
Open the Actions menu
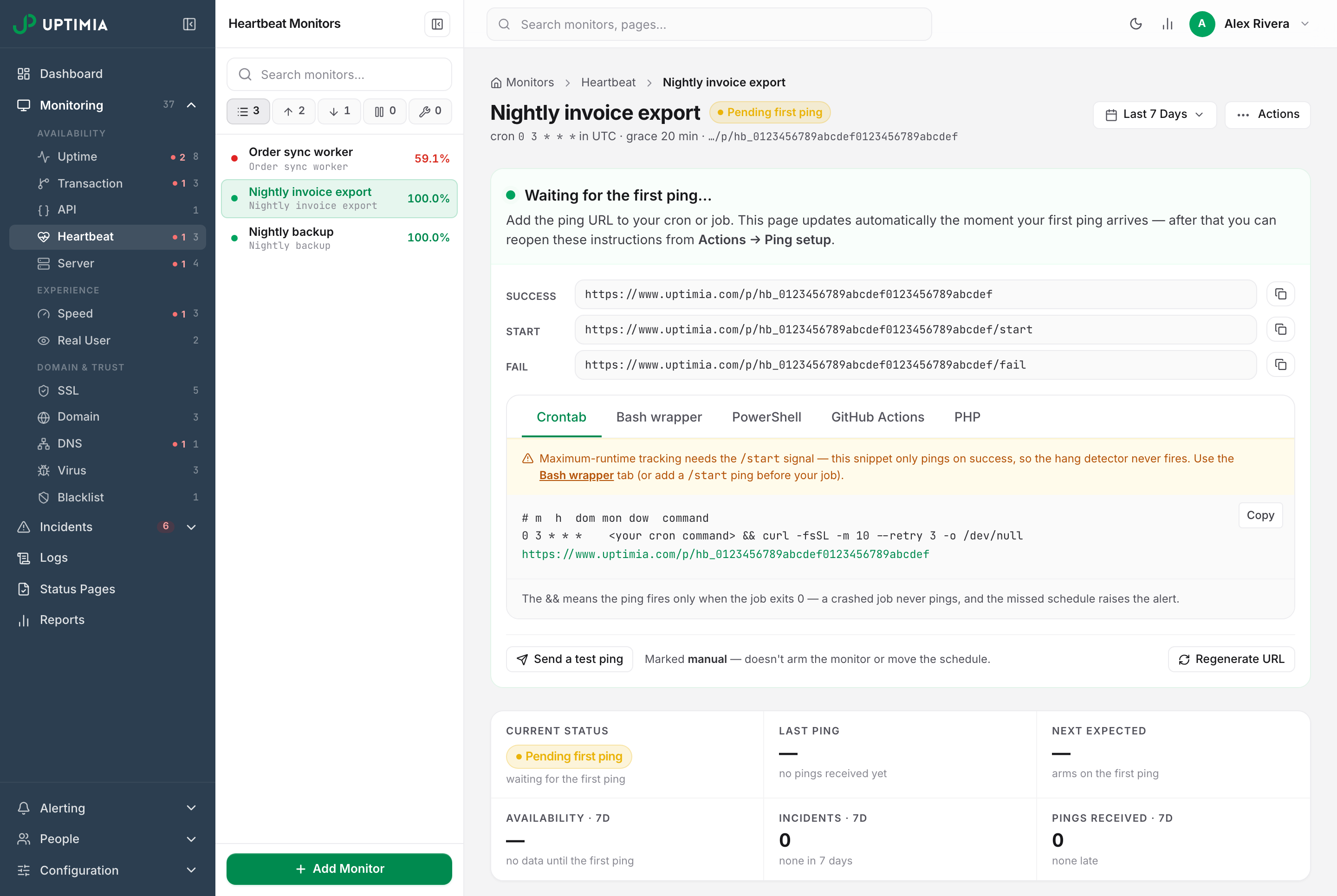point(1267,114)
